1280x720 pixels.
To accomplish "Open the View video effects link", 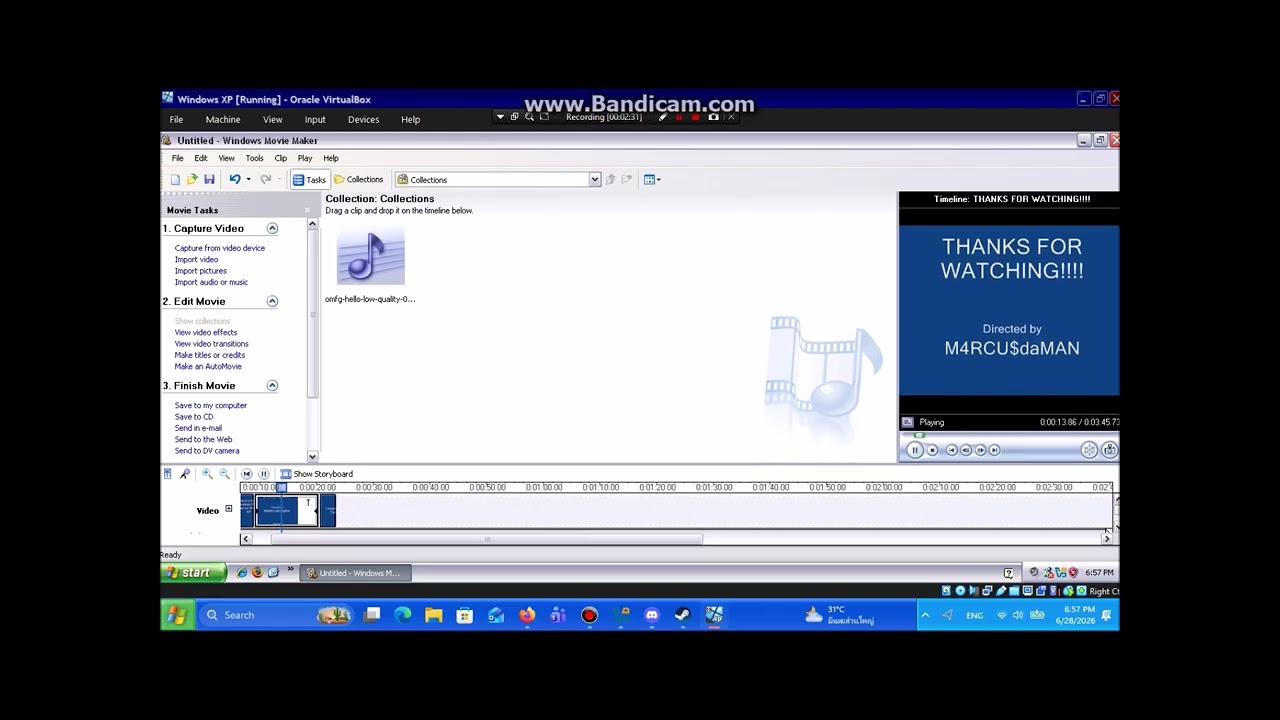I will coord(206,332).
